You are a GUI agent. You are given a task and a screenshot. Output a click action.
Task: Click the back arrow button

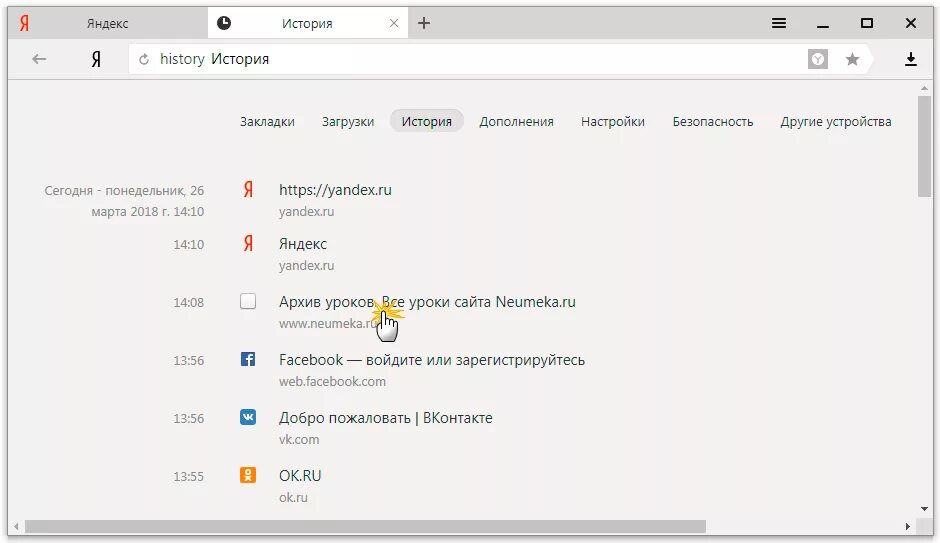(x=39, y=59)
